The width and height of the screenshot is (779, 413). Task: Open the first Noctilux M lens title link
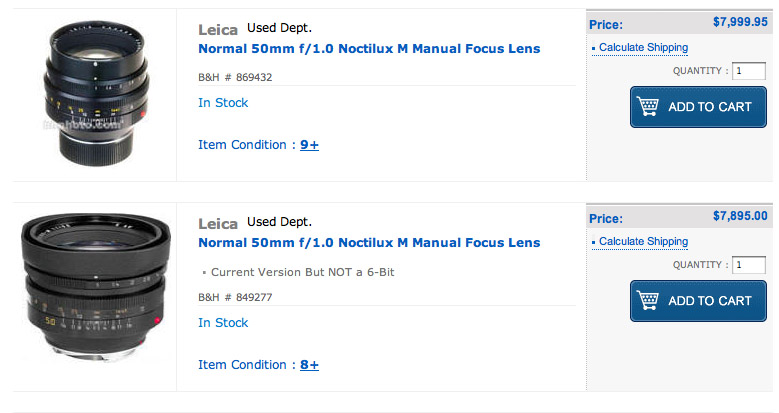369,49
